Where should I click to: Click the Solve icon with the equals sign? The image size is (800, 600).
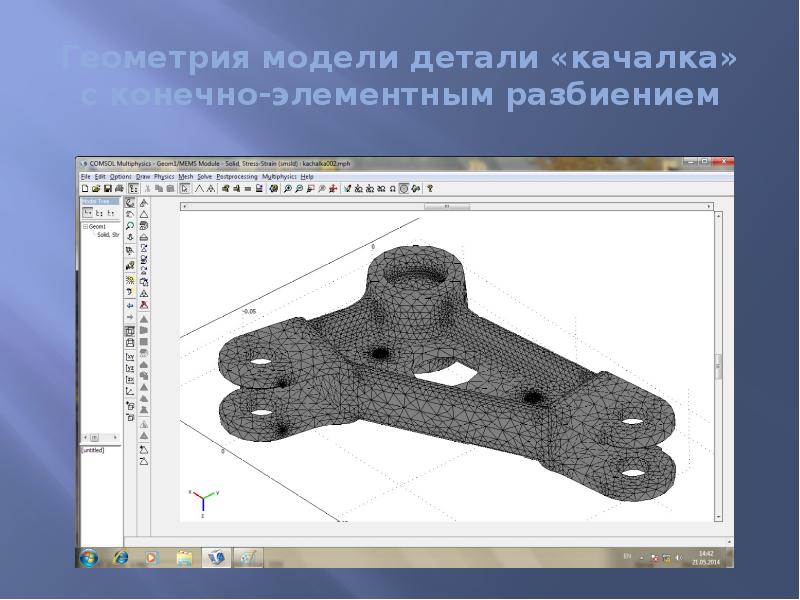(249, 187)
